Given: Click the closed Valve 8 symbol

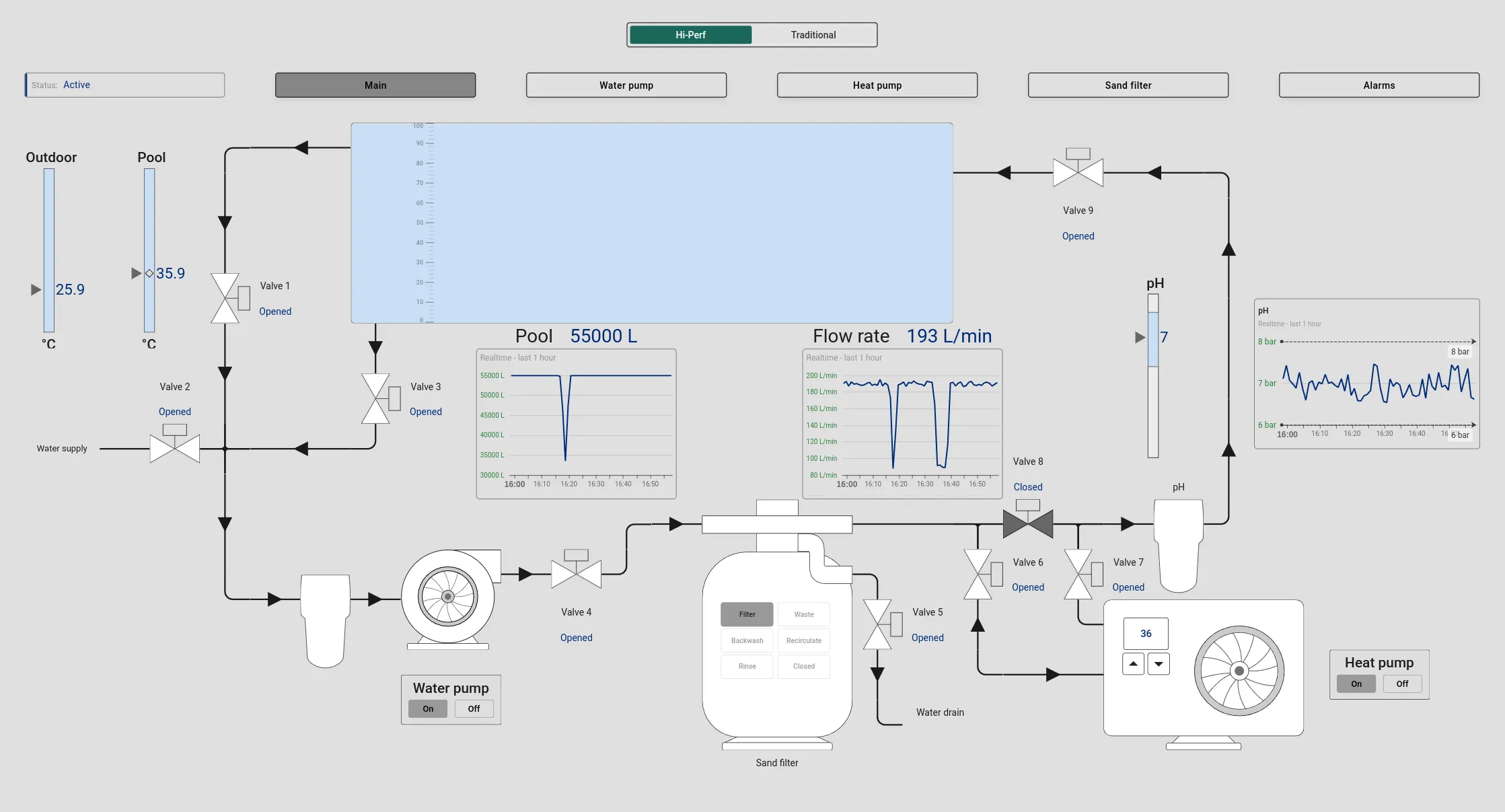Looking at the screenshot, I should point(1027,523).
